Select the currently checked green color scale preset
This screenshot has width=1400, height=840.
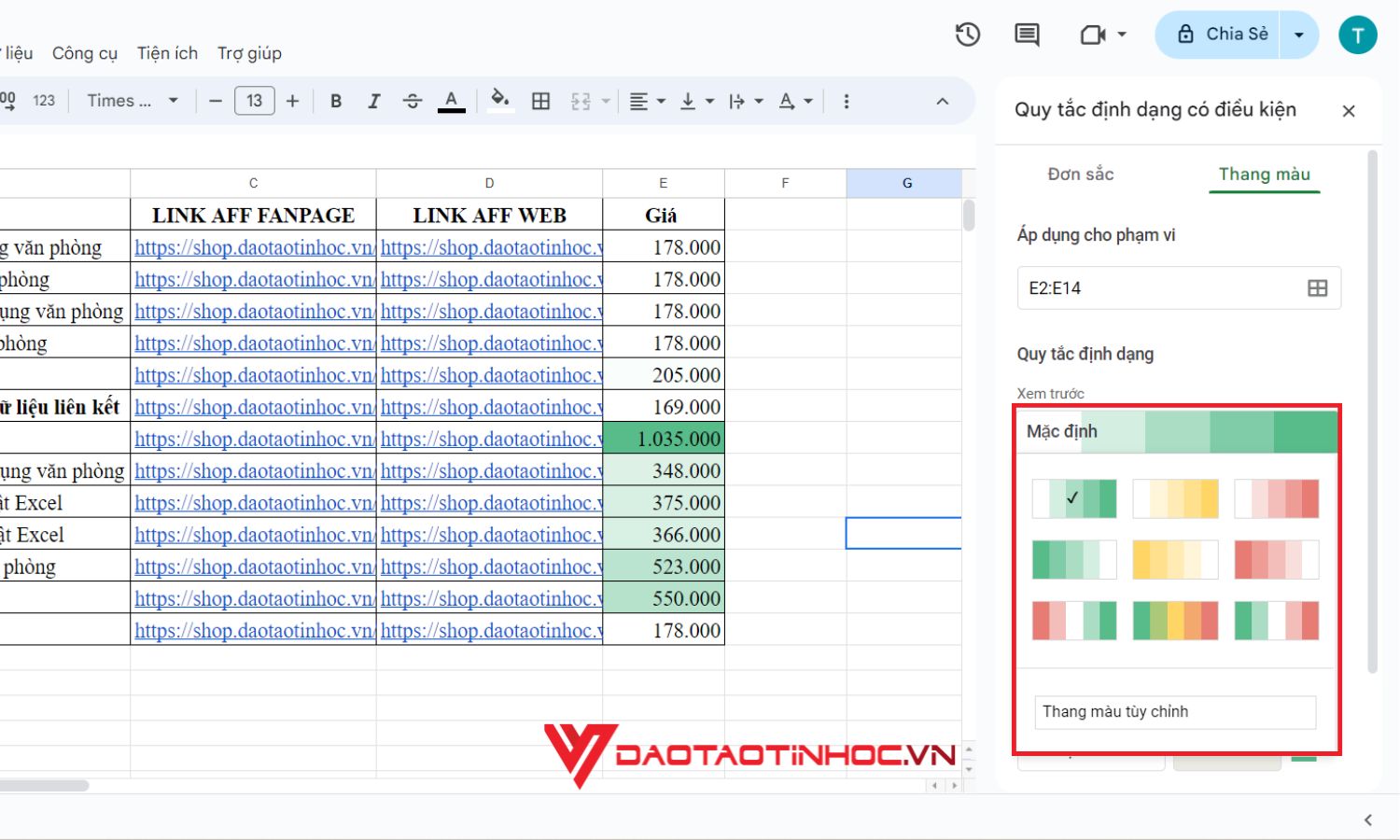(1074, 498)
